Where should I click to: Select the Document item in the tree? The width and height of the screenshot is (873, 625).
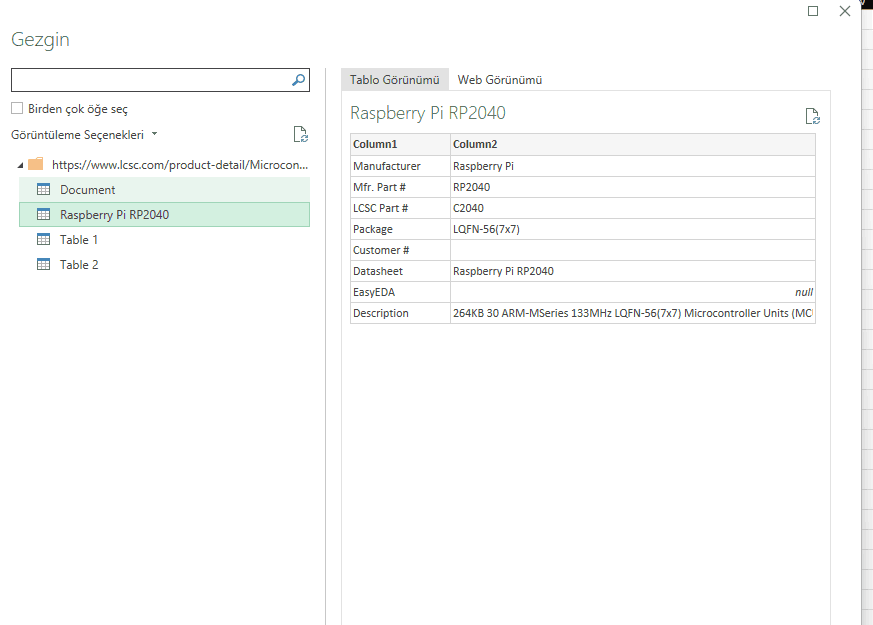click(x=164, y=190)
